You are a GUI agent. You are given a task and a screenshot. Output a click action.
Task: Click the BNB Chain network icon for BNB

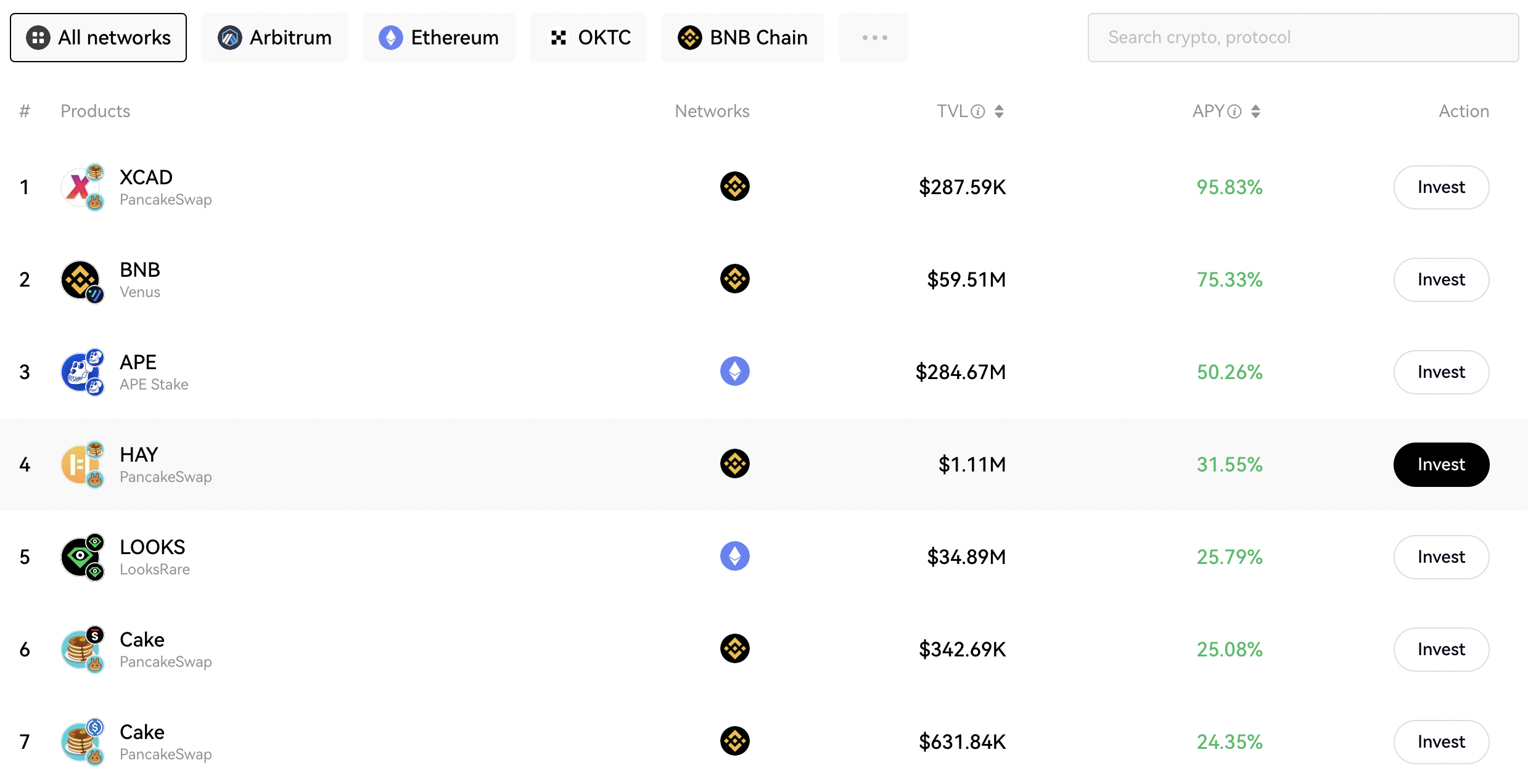pyautogui.click(x=736, y=278)
